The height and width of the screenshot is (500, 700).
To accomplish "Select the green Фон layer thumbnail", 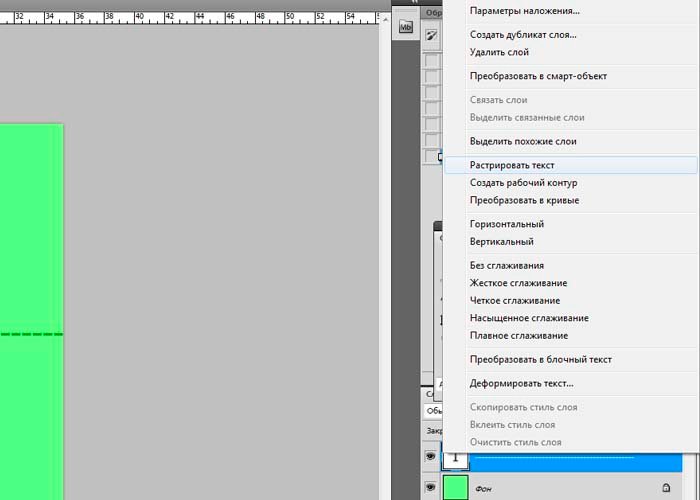I will pyautogui.click(x=455, y=487).
